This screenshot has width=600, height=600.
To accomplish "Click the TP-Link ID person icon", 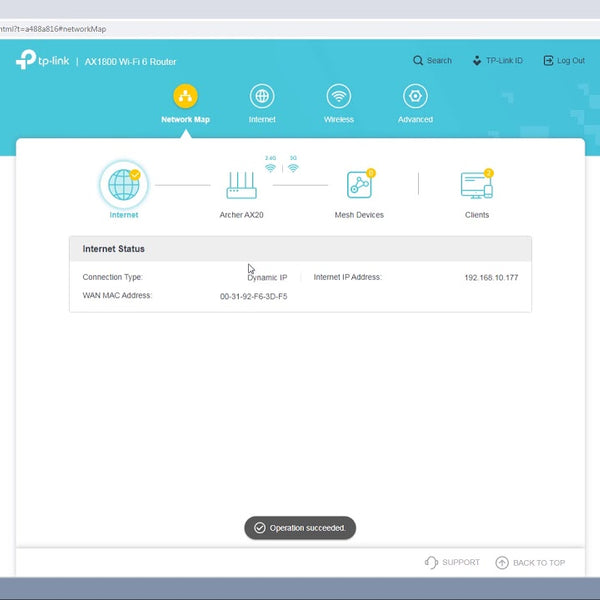I will click(x=477, y=60).
